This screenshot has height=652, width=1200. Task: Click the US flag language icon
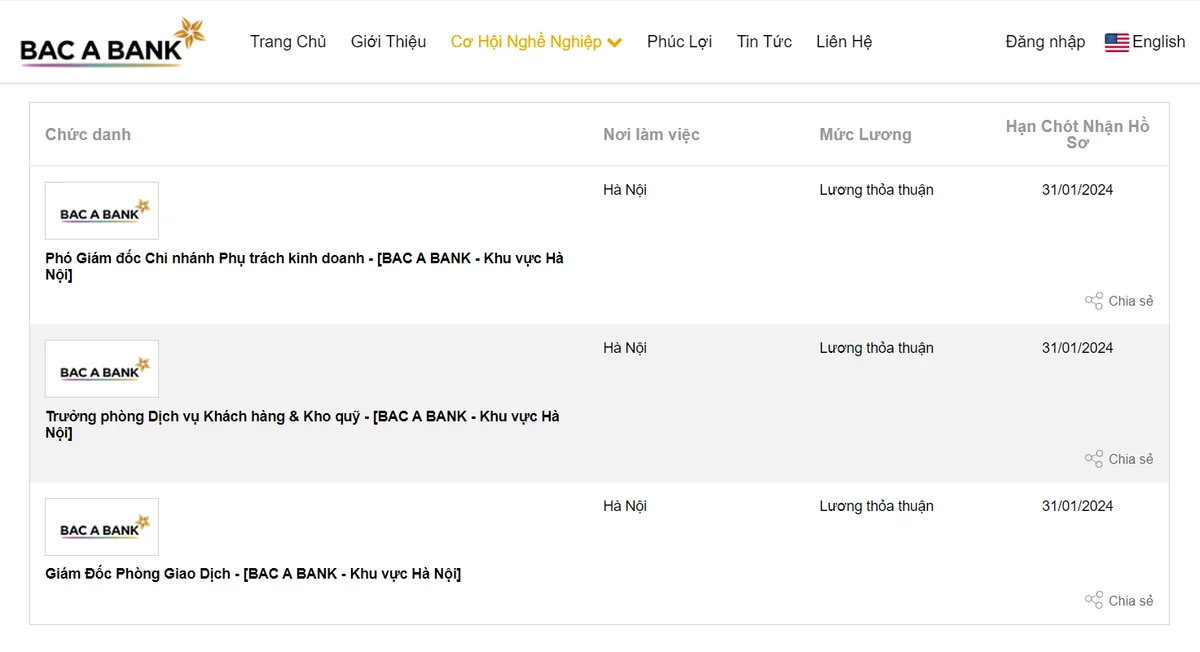pos(1116,42)
